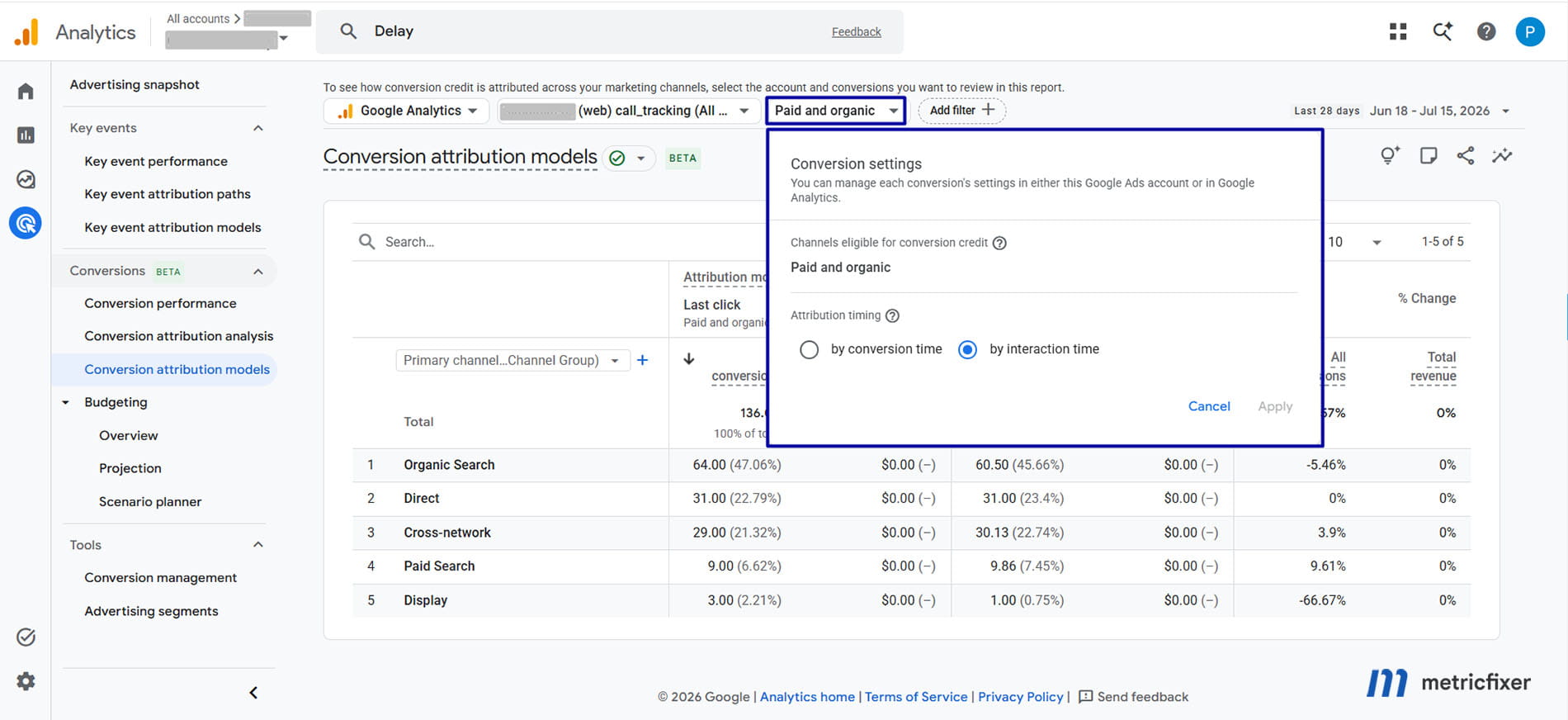Open Conversion attribution analysis report
The height and width of the screenshot is (720, 1568).
coord(178,336)
